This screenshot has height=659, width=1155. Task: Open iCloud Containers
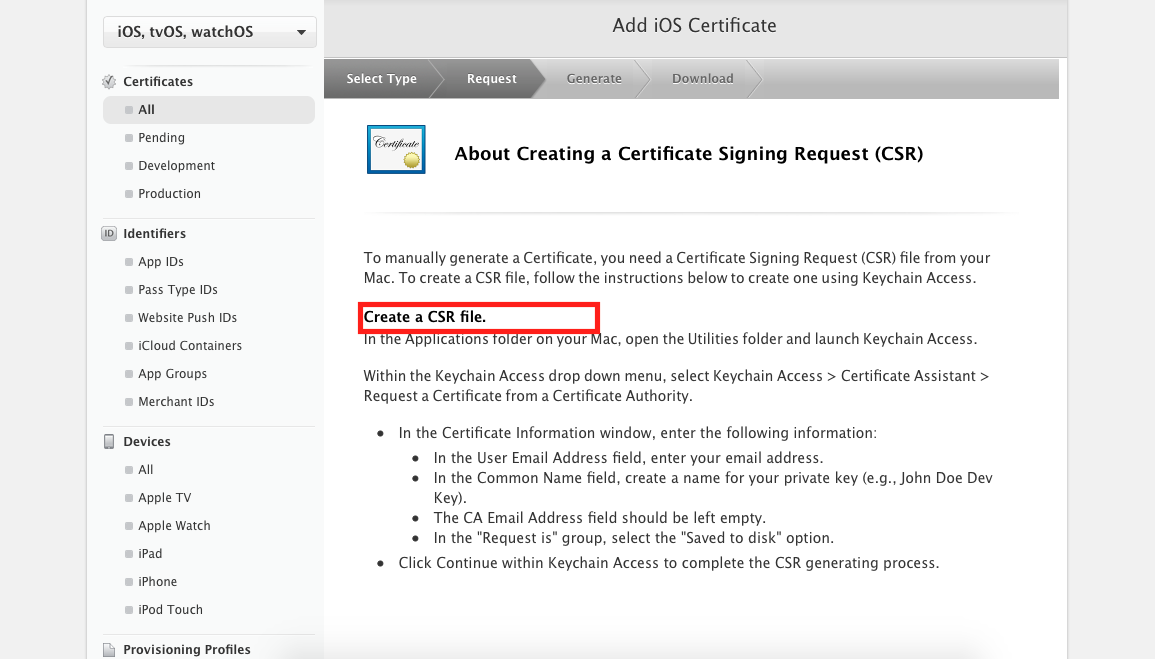(x=190, y=345)
